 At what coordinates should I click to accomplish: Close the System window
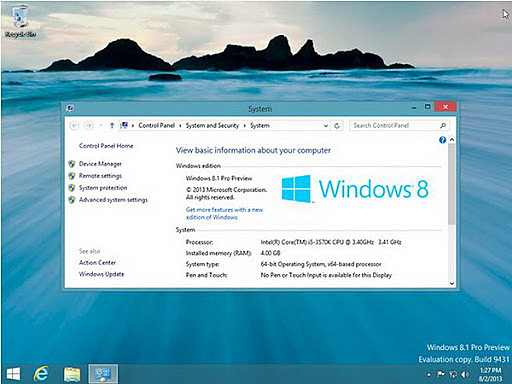[445, 107]
